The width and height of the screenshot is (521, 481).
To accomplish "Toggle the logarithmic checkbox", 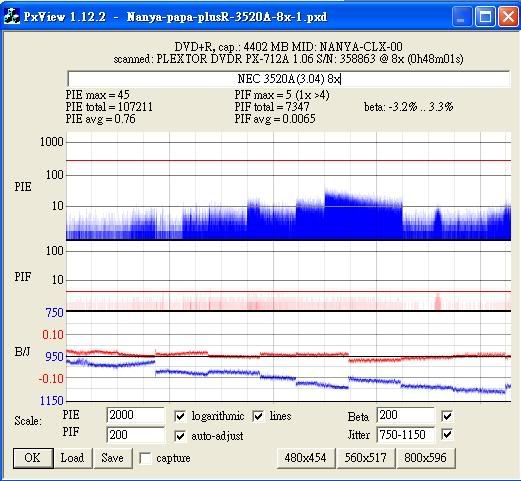I will point(180,416).
